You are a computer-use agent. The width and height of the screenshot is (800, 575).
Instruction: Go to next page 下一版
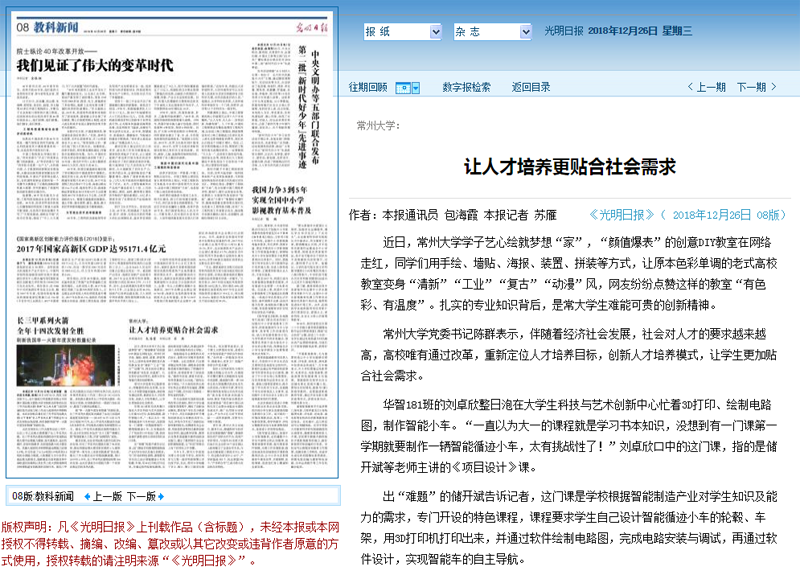[x=141, y=496]
